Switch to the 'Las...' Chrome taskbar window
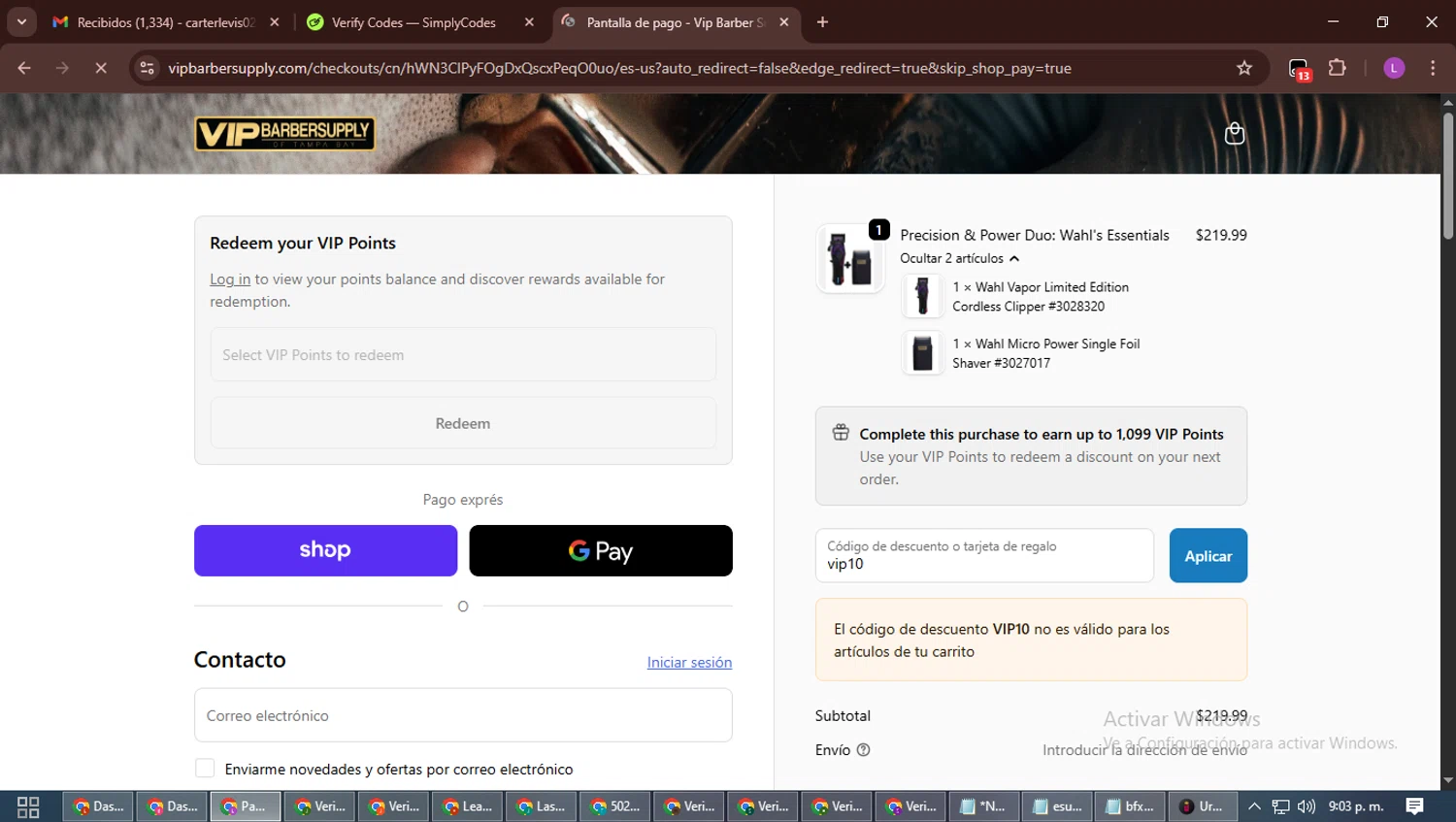The image size is (1456, 822). click(542, 806)
